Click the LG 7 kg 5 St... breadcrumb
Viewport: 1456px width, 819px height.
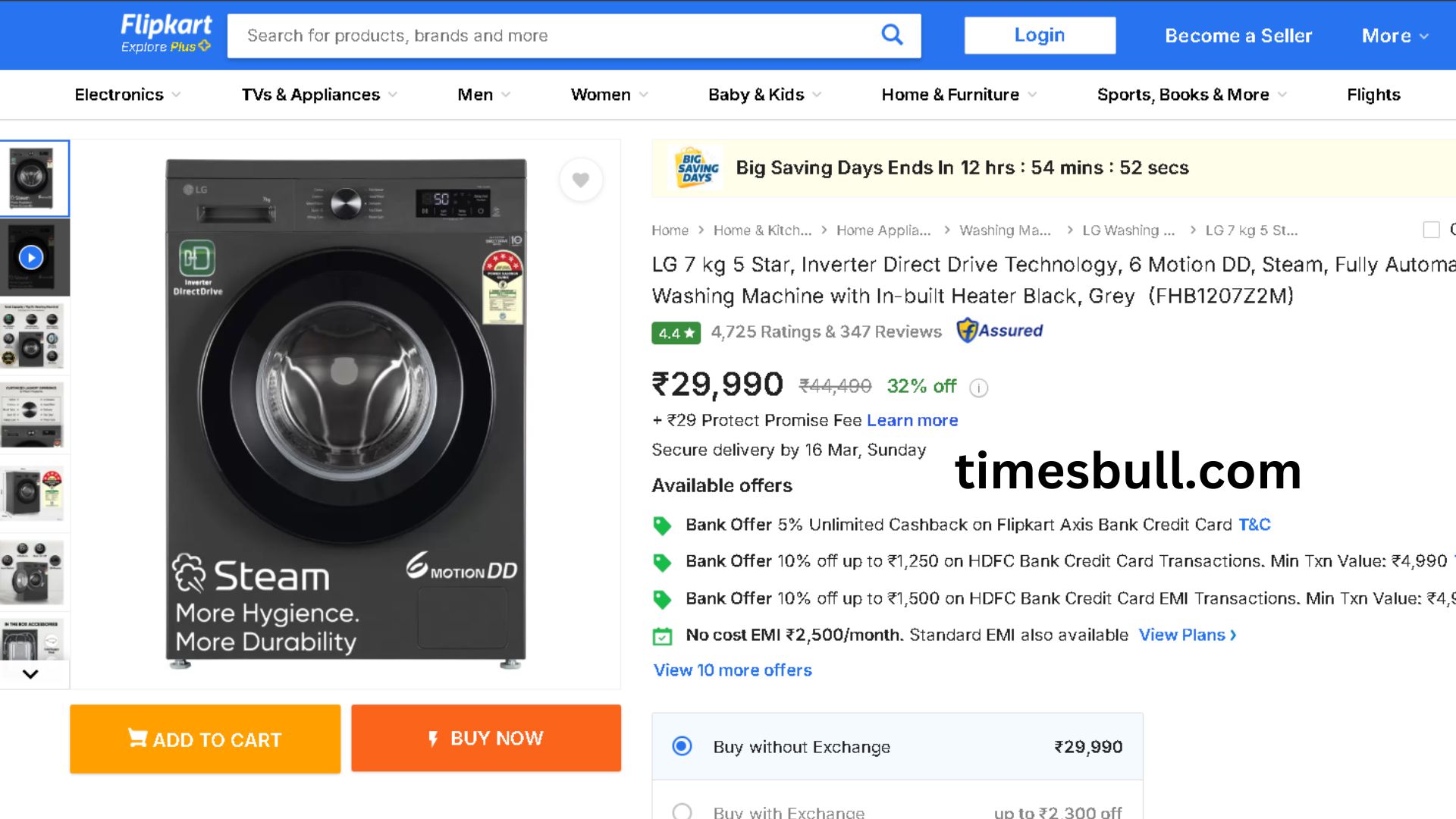pyautogui.click(x=1251, y=231)
